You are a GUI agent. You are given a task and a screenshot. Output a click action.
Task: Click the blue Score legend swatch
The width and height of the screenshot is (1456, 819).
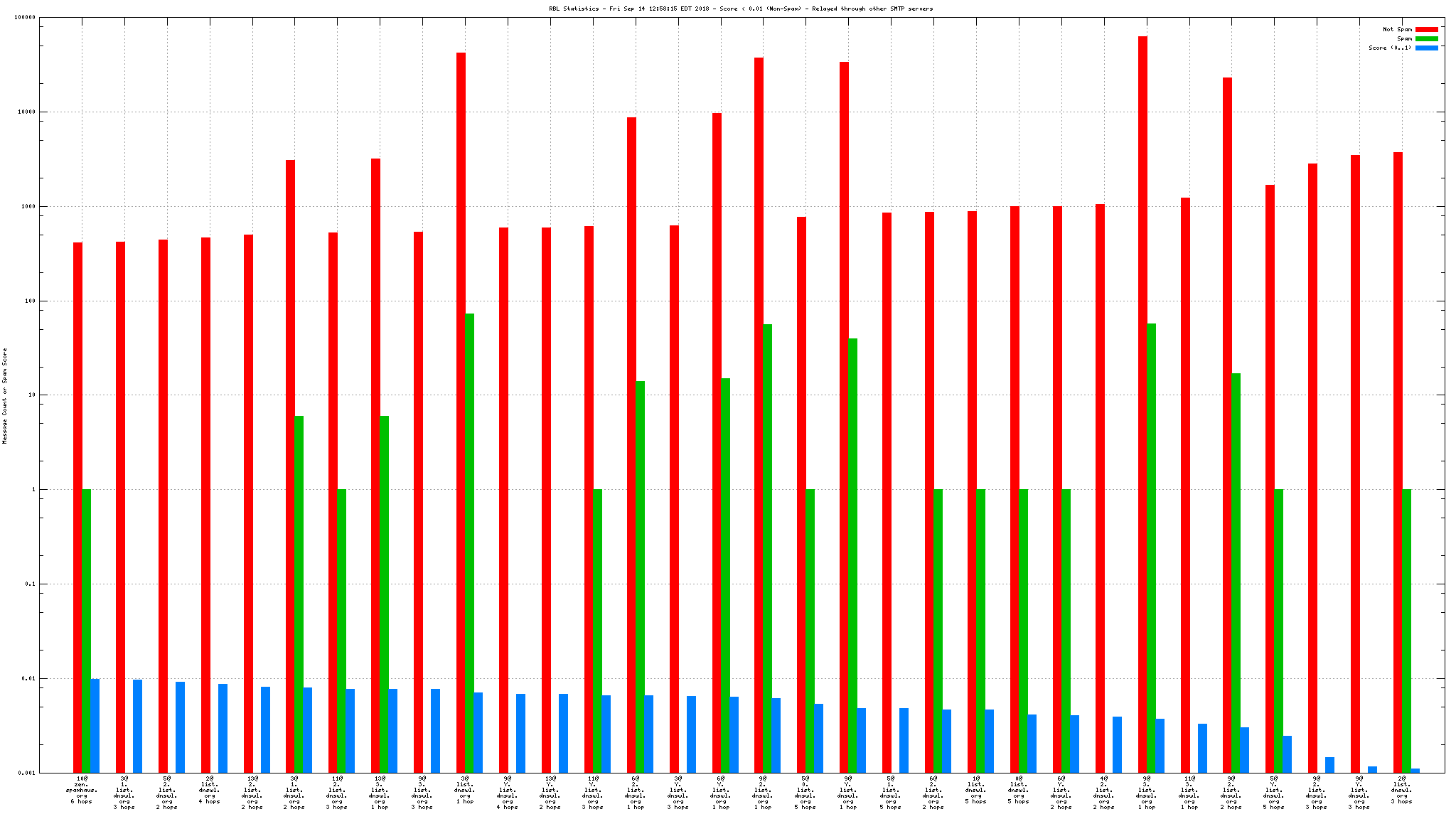tap(1426, 48)
